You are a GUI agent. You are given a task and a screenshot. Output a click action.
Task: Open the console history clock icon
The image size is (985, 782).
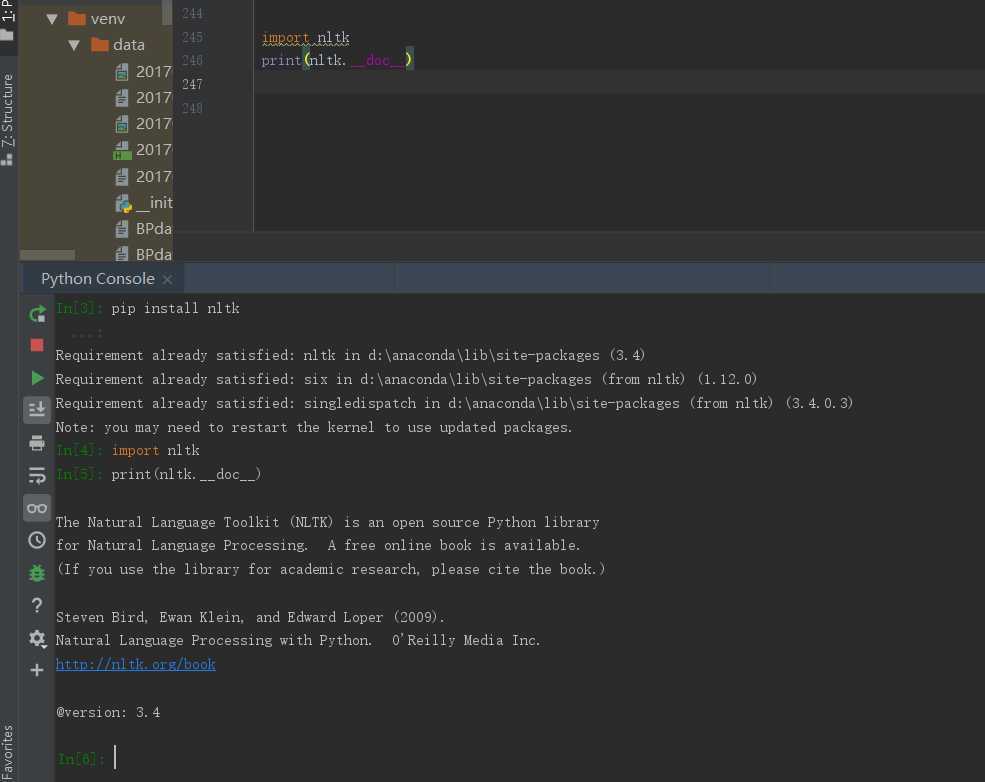click(x=37, y=540)
